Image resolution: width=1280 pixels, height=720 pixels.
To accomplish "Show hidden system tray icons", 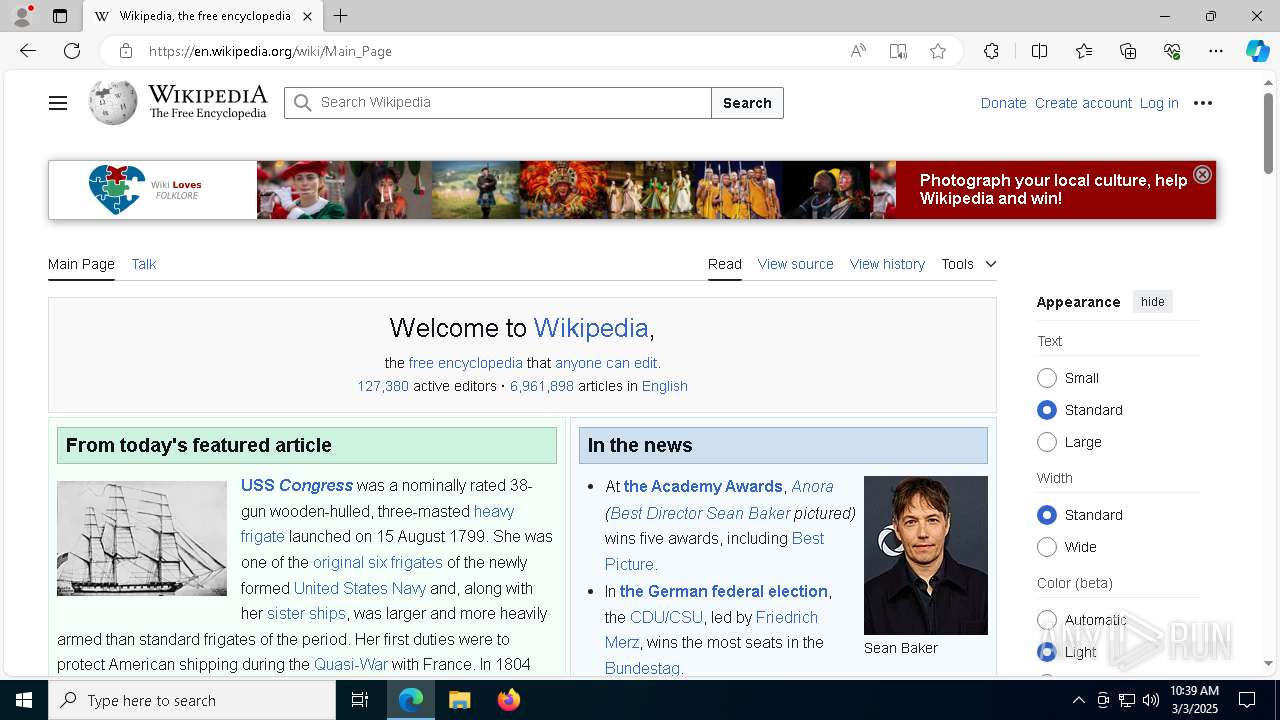I will point(1078,700).
